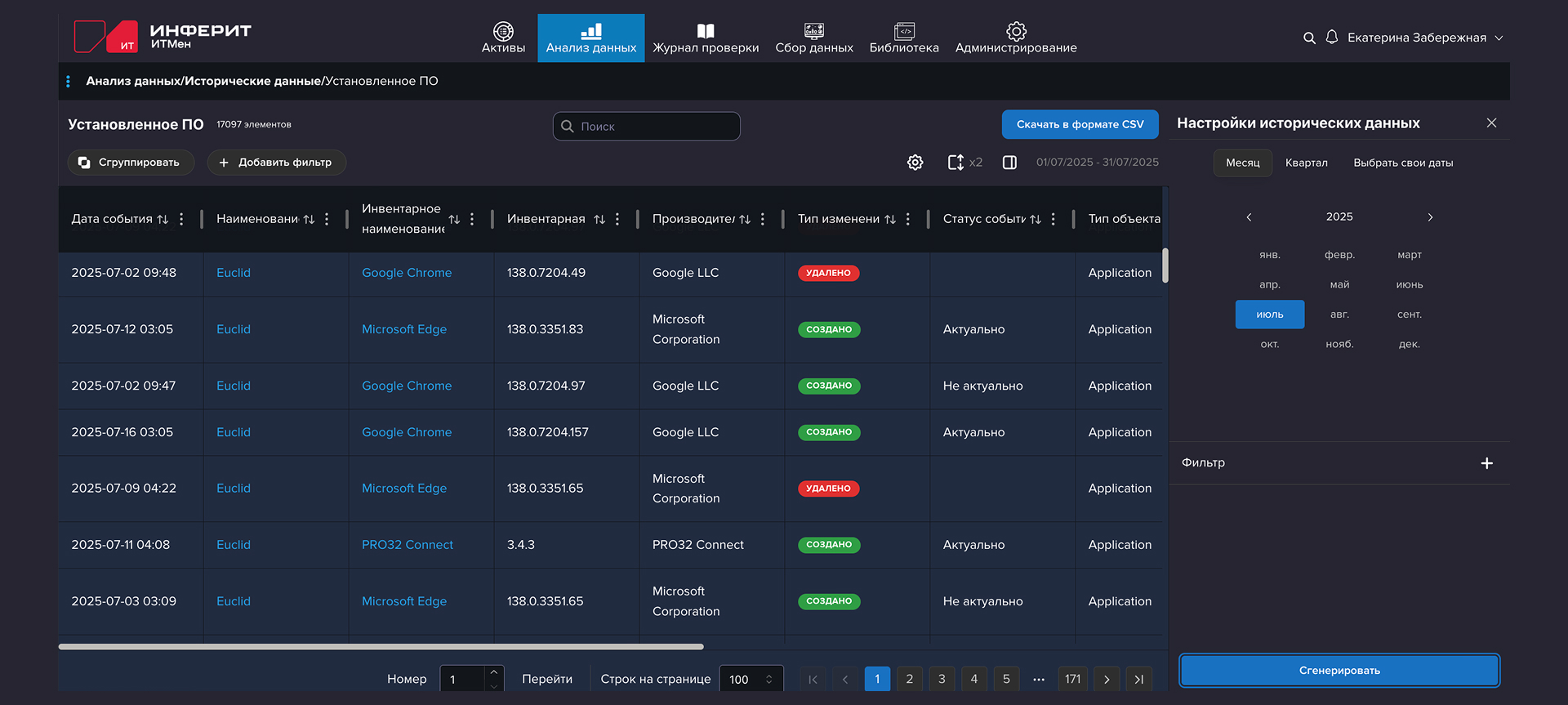Sort by Дата события column
This screenshot has width=1568, height=705.
[x=163, y=219]
